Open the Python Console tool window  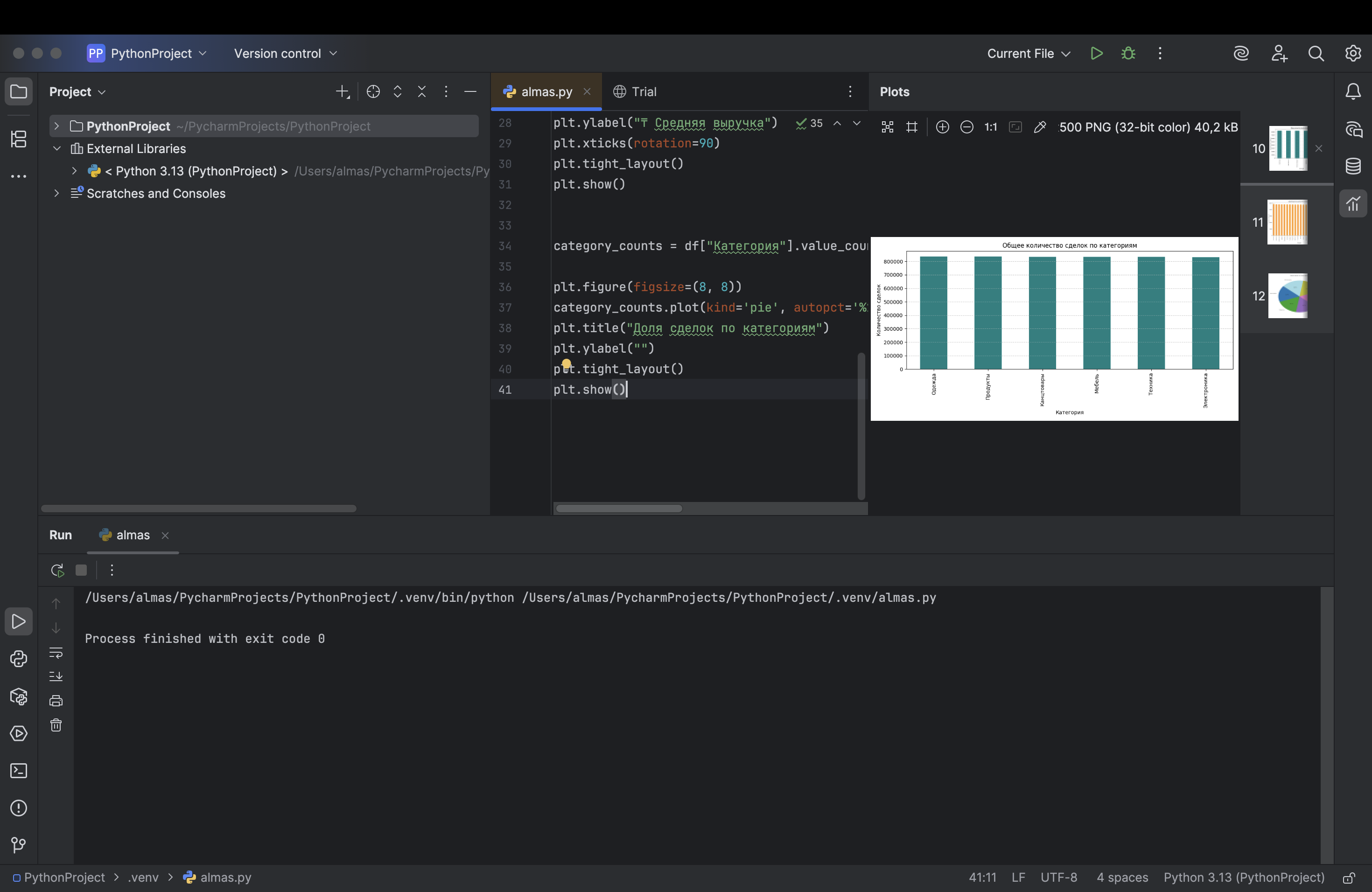(x=19, y=659)
